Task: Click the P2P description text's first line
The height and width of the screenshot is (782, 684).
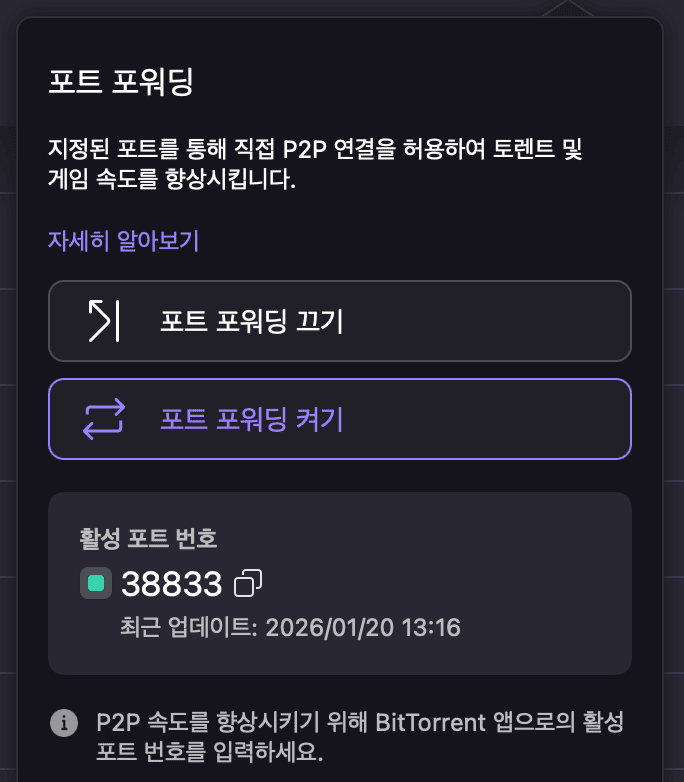Action: [315, 151]
